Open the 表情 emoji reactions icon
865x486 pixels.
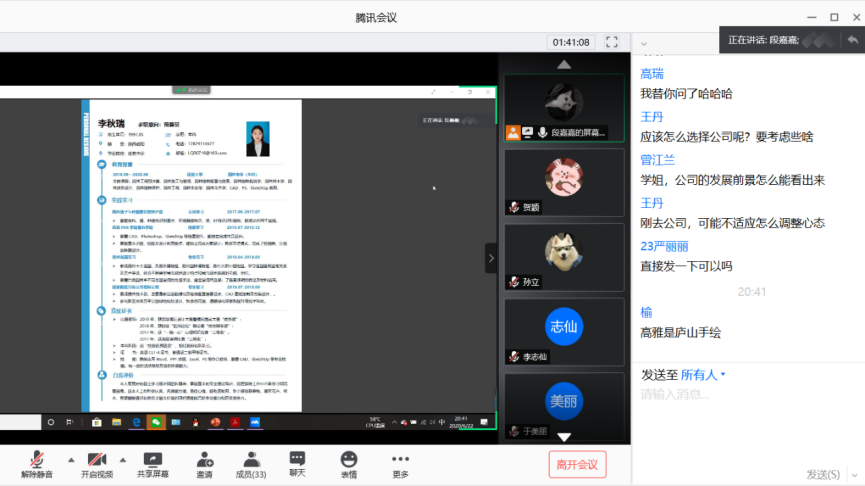[x=348, y=464]
